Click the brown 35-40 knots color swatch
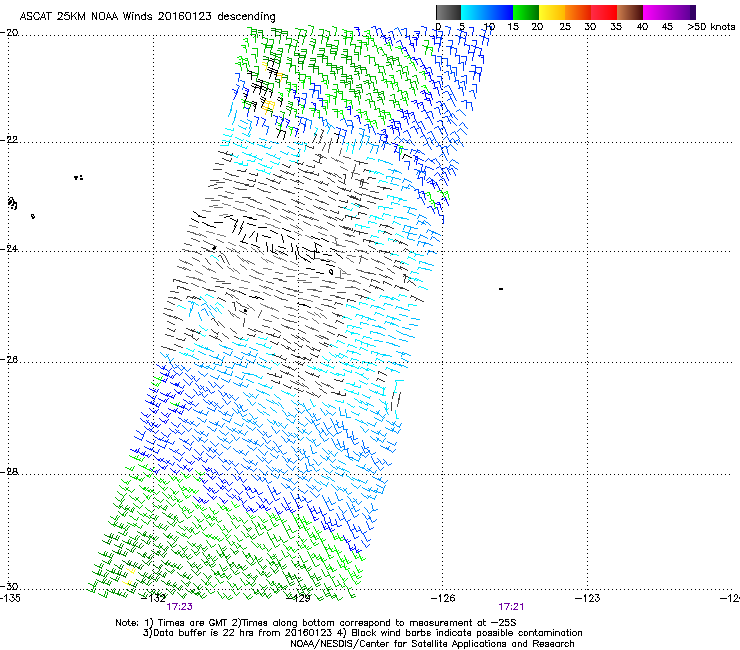Image resolution: width=740 pixels, height=650 pixels. (x=630, y=12)
